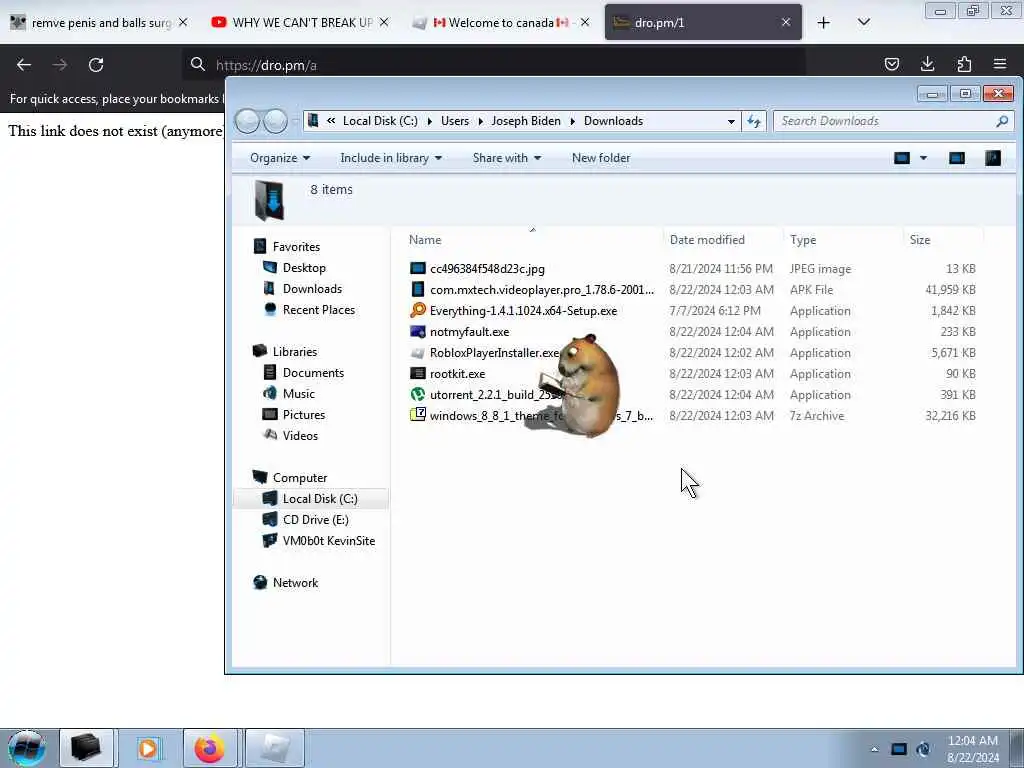Refresh the Downloads folder view
1024x768 pixels.
pyautogui.click(x=754, y=121)
